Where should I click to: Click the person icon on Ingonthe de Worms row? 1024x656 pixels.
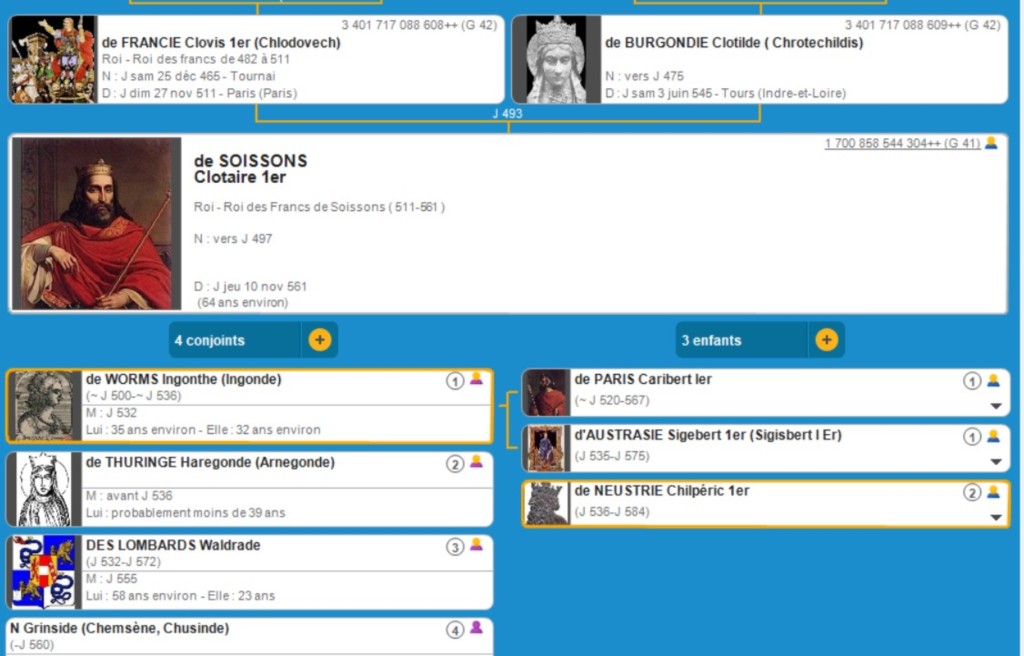click(477, 380)
